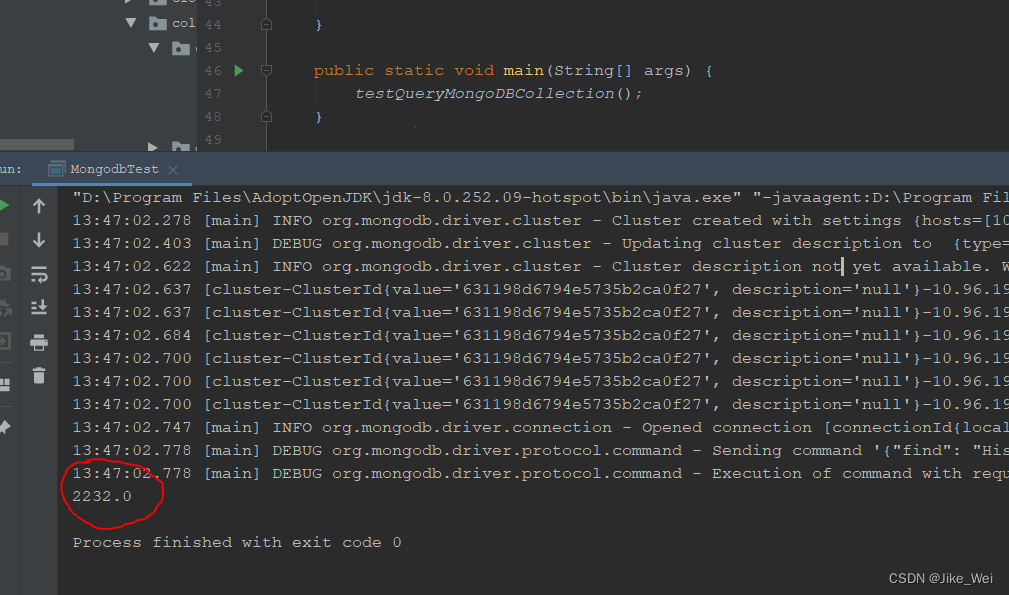Image resolution: width=1009 pixels, height=595 pixels.
Task: Click the Sending command 'find' log line
Action: (x=541, y=451)
